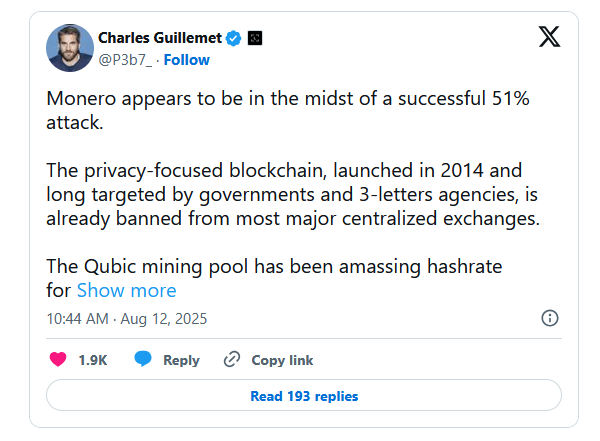Image resolution: width=600 pixels, height=441 pixels.
Task: Click the chain link copy icon
Action: coord(232,360)
